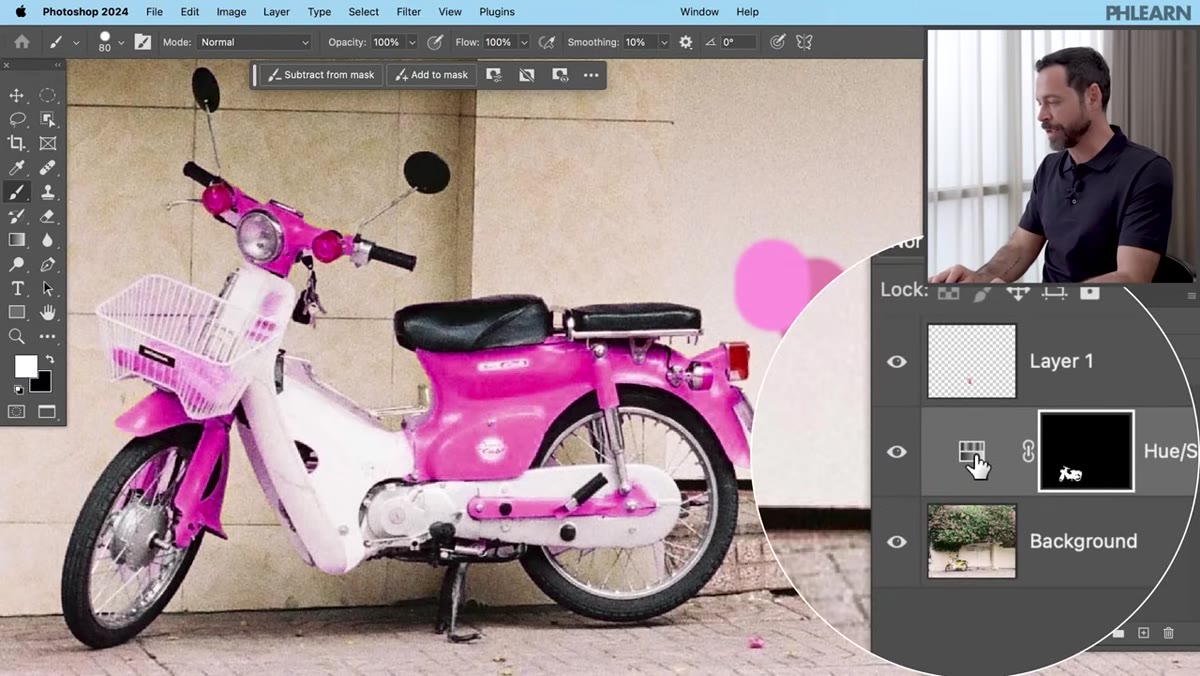Swap foreground and background colors
The height and width of the screenshot is (676, 1200).
coord(48,359)
